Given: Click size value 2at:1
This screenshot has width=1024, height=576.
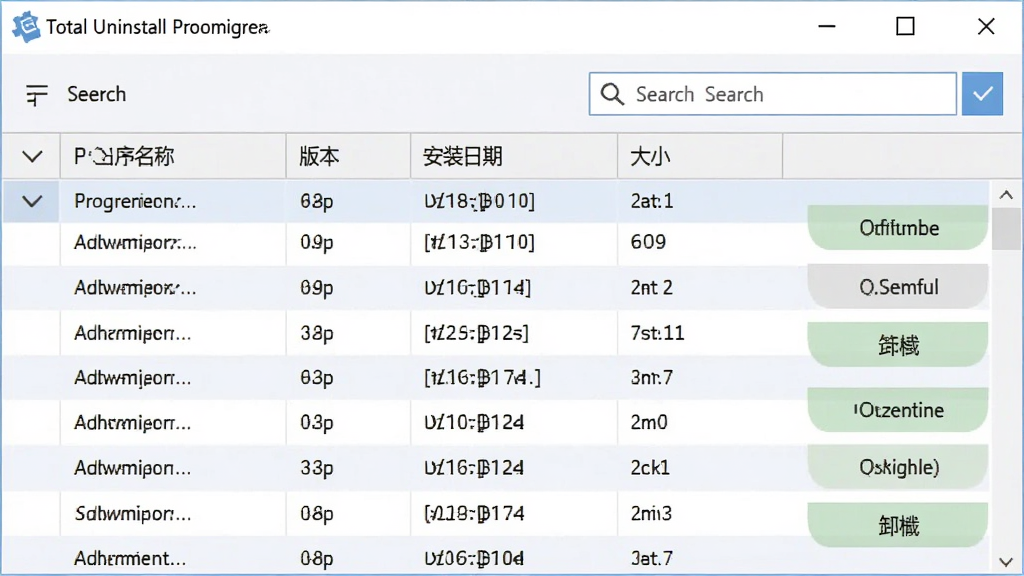Looking at the screenshot, I should 652,201.
